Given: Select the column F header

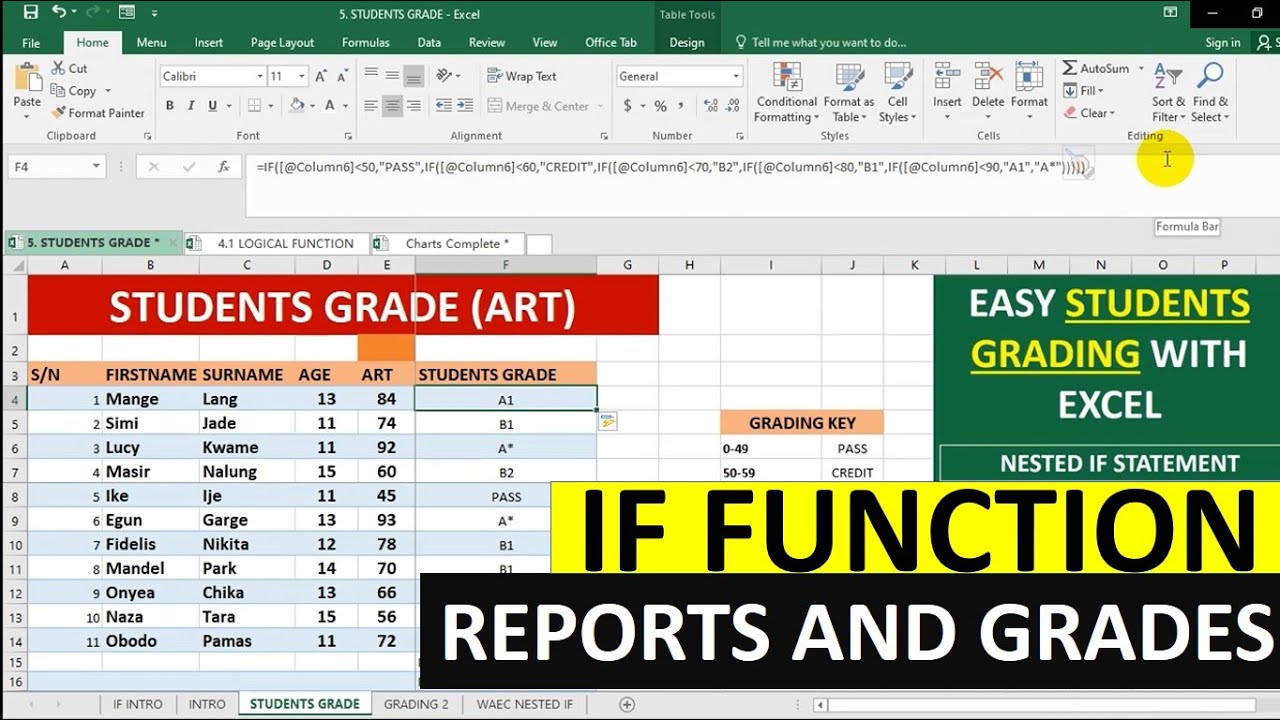Looking at the screenshot, I should pos(506,265).
